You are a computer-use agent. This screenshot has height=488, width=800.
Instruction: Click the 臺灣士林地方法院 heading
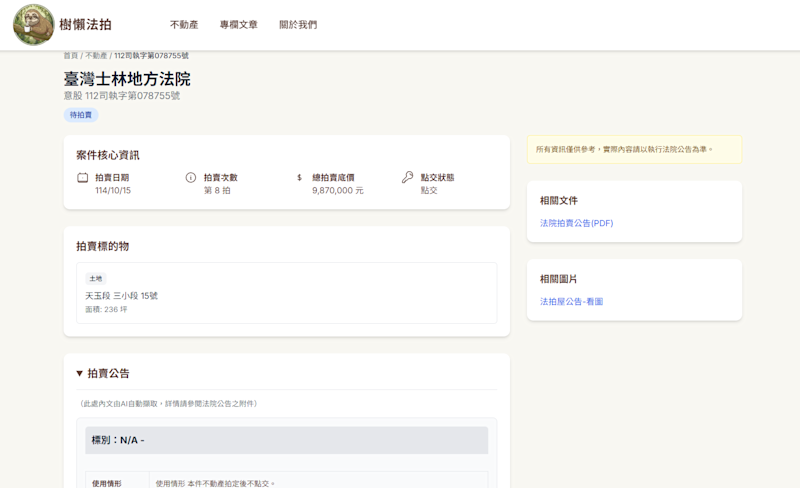[x=127, y=79]
